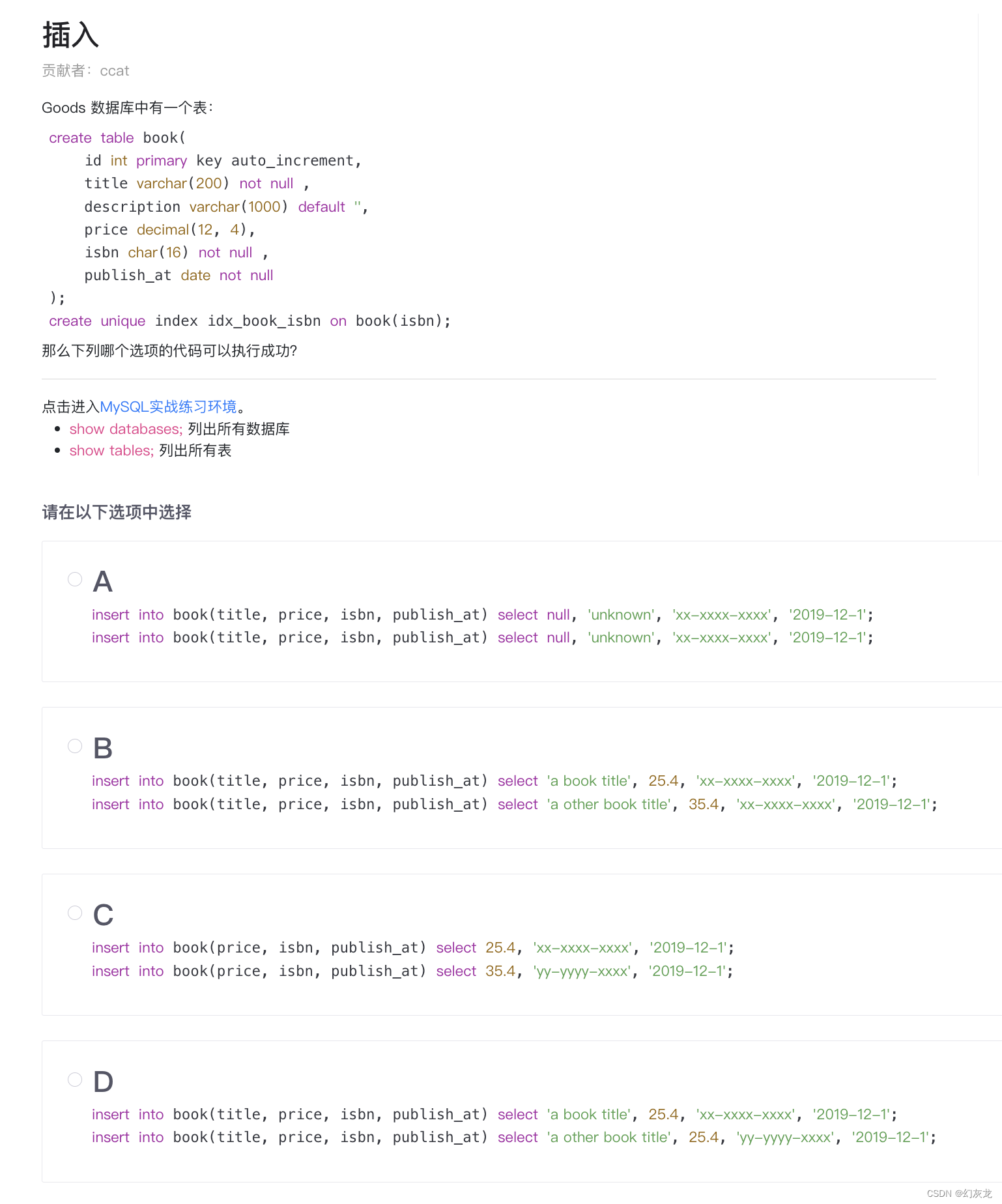Click the large letter A option label
This screenshot has height=1204, width=1002.
[103, 581]
